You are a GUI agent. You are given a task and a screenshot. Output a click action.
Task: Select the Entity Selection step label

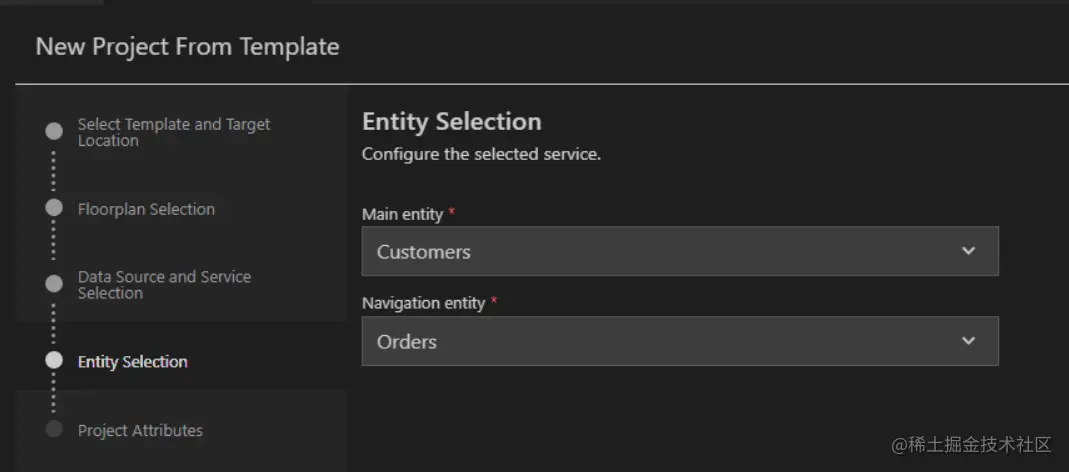(x=132, y=362)
